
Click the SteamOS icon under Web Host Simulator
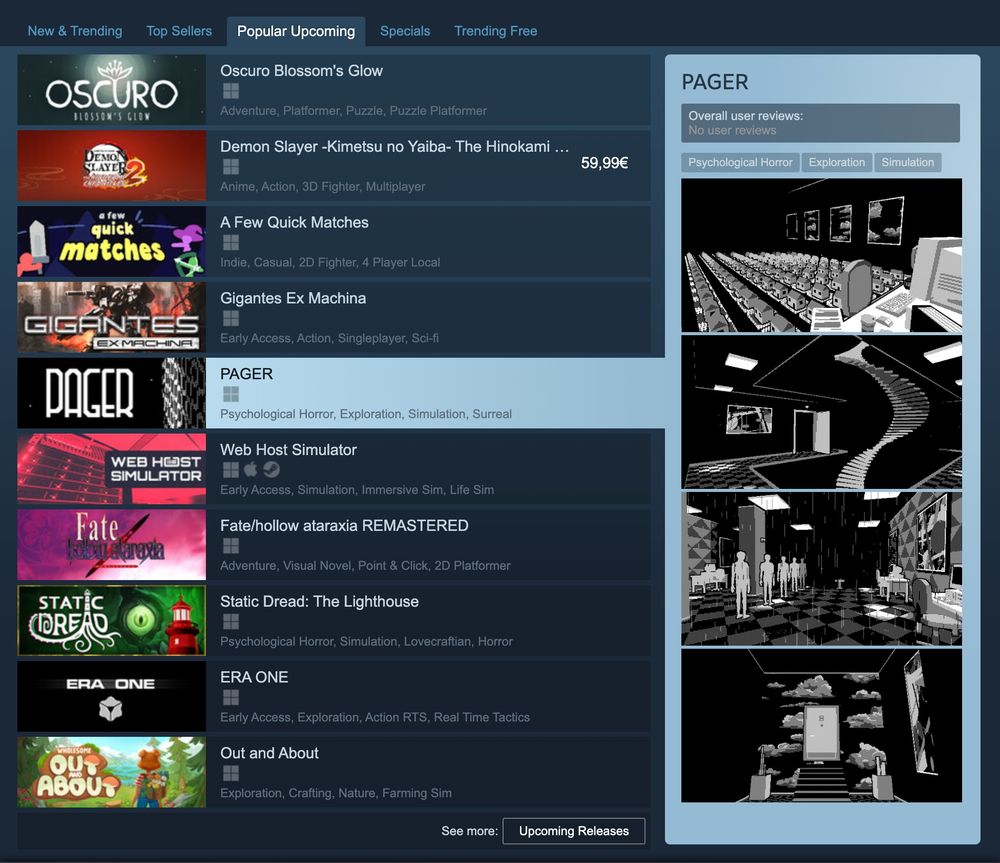click(272, 470)
